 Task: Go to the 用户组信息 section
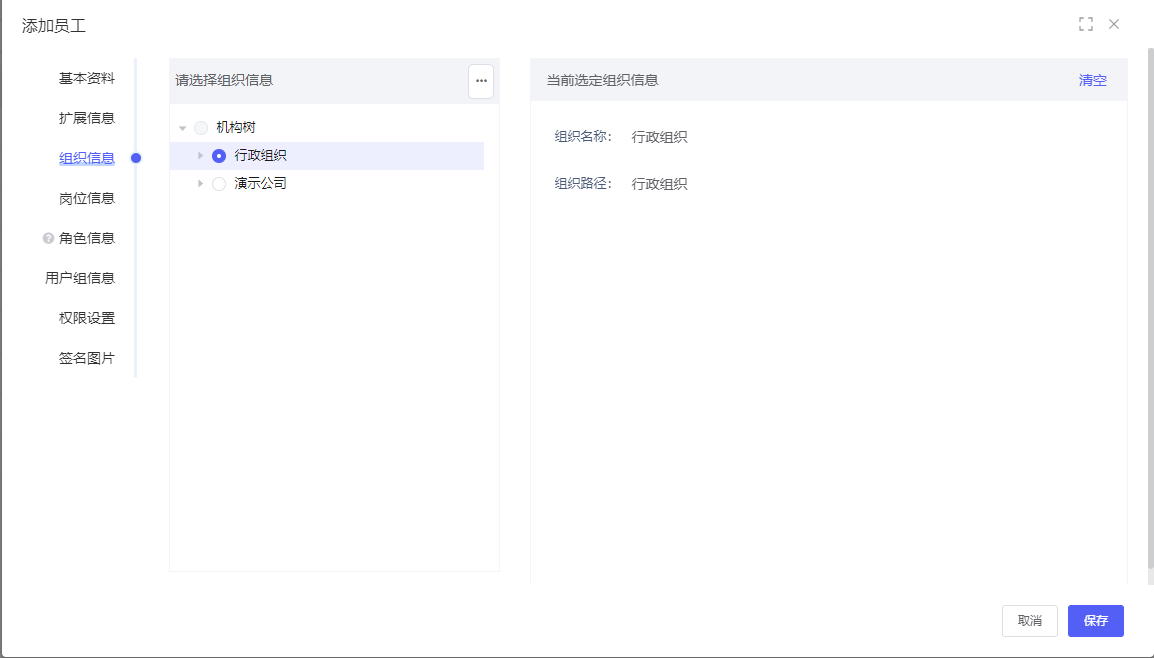point(80,278)
